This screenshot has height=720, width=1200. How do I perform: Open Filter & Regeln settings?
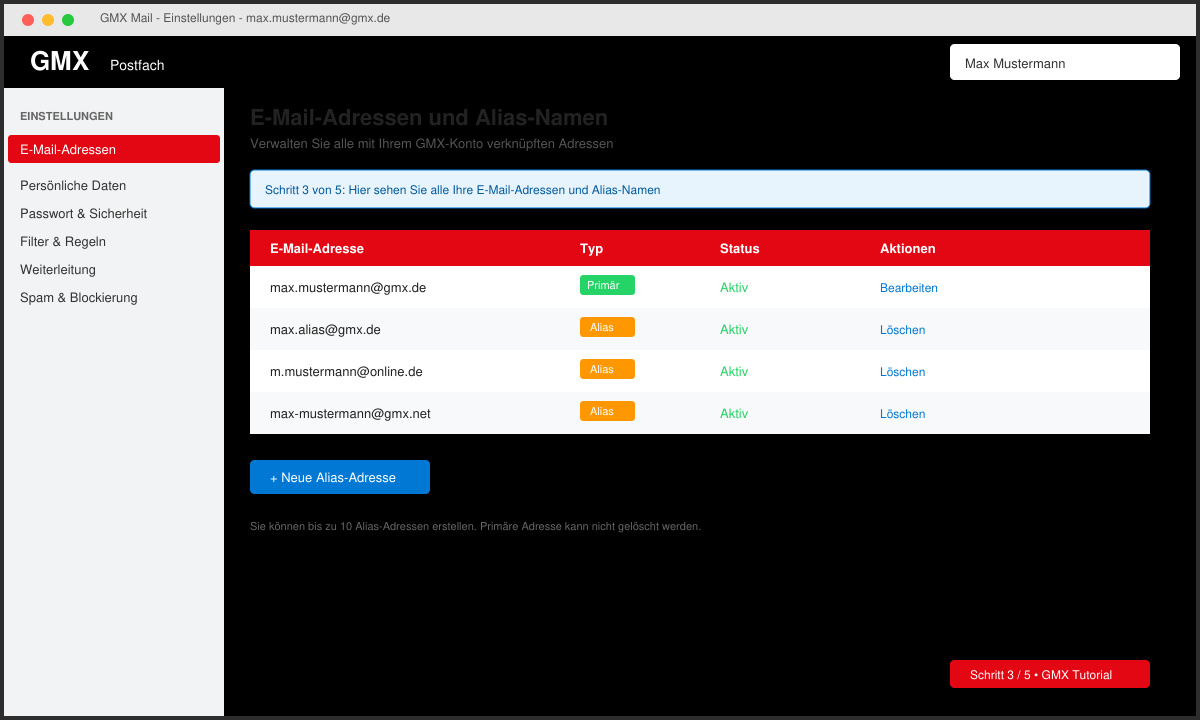point(63,241)
